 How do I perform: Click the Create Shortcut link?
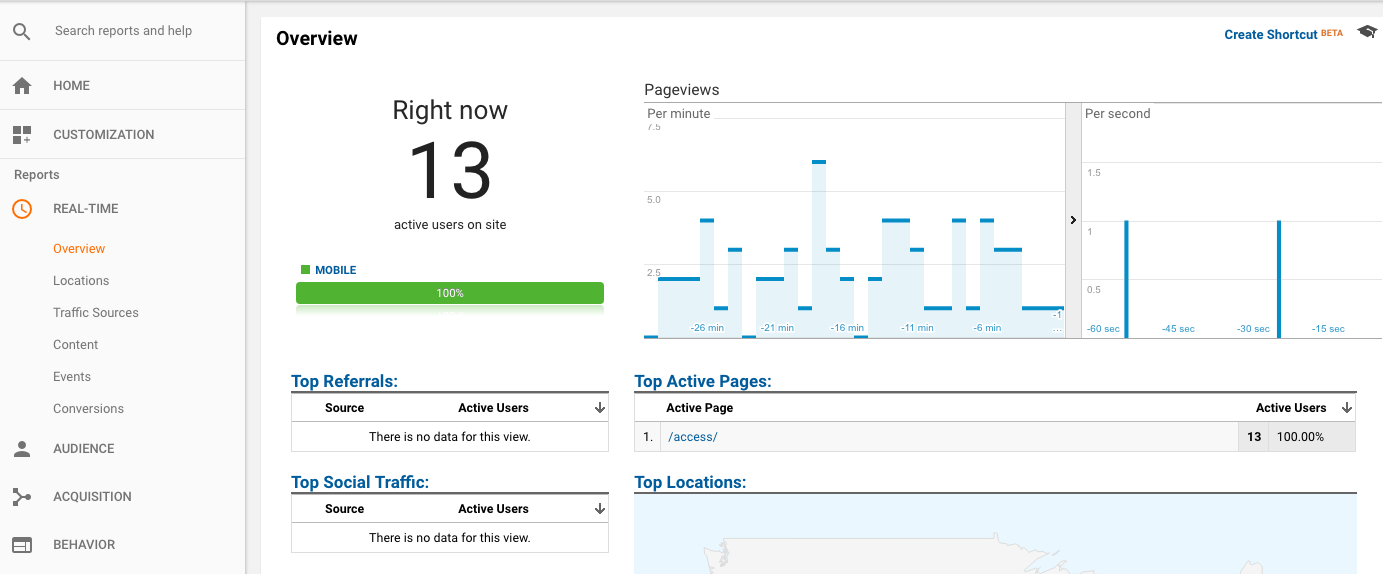[x=1270, y=35]
